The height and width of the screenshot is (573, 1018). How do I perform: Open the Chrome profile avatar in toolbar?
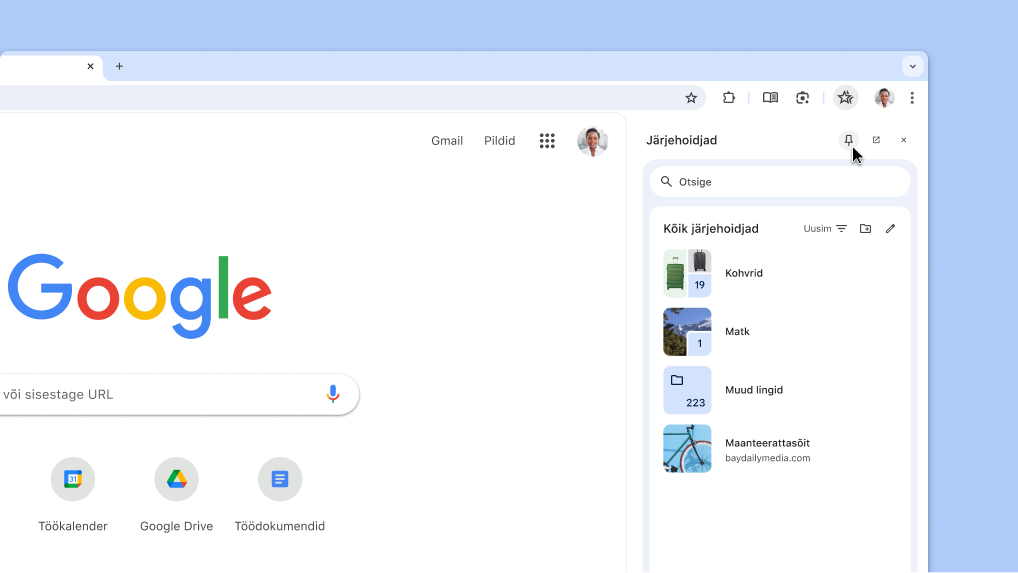point(884,98)
